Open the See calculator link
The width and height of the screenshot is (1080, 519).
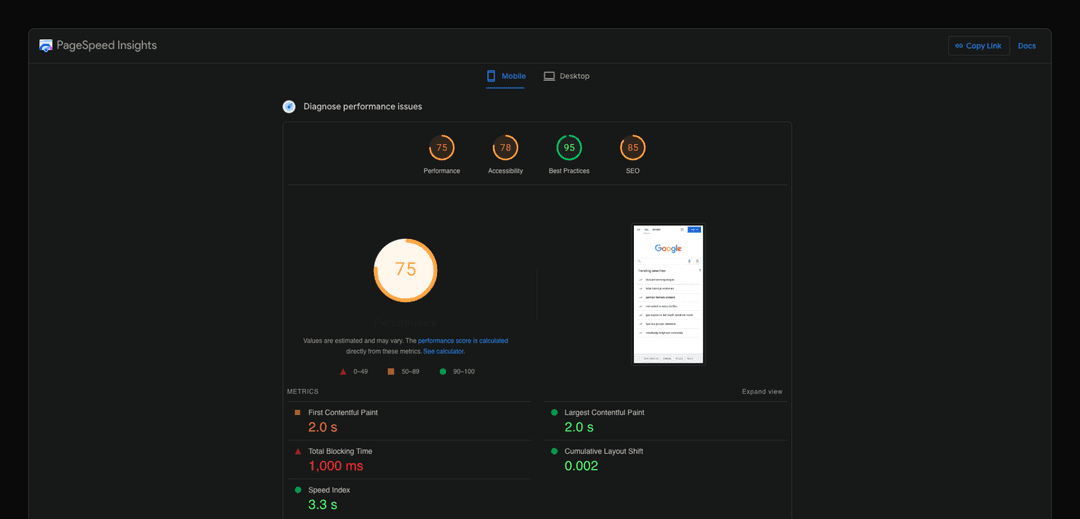coord(443,352)
